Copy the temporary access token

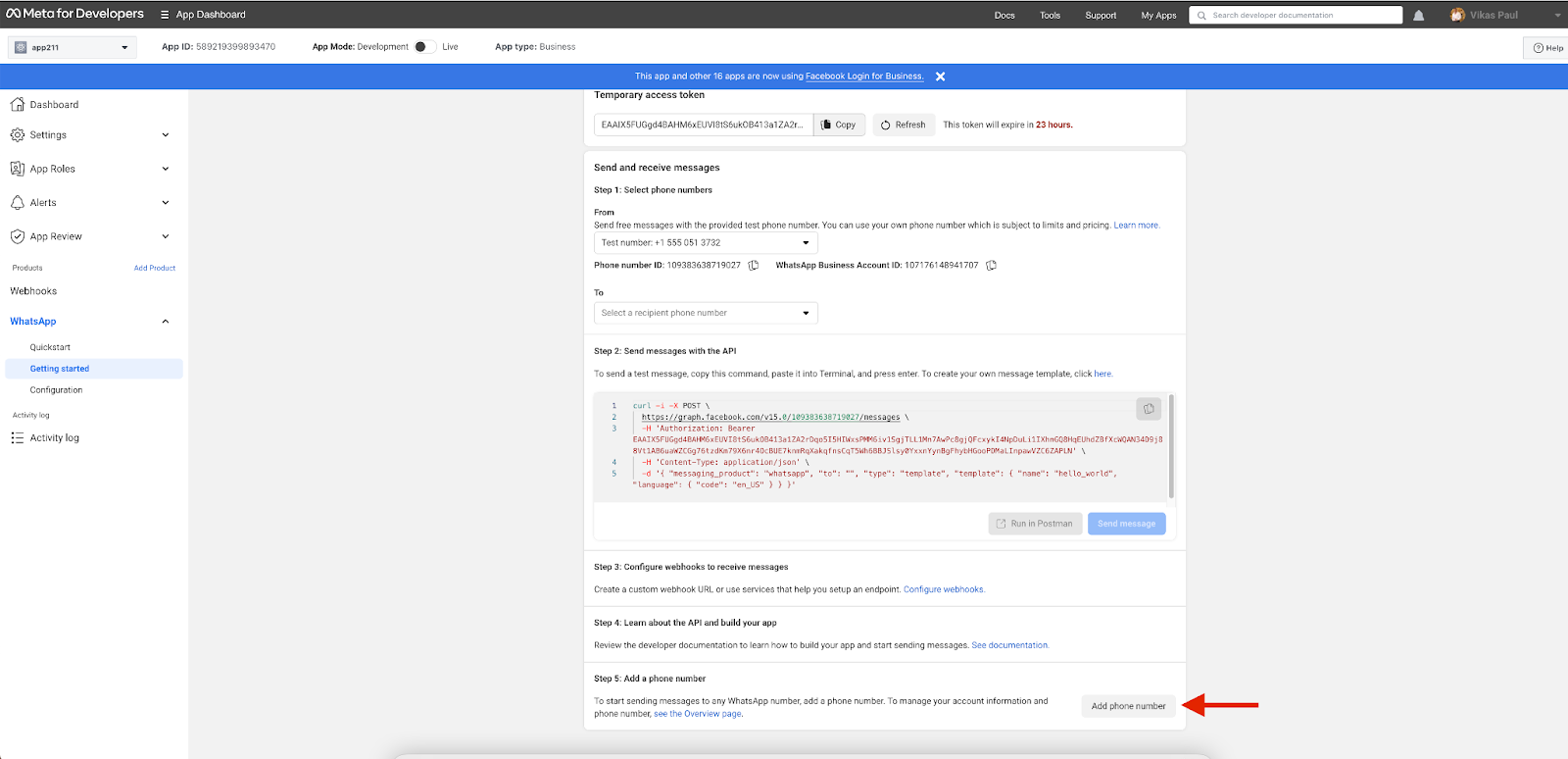click(x=839, y=125)
